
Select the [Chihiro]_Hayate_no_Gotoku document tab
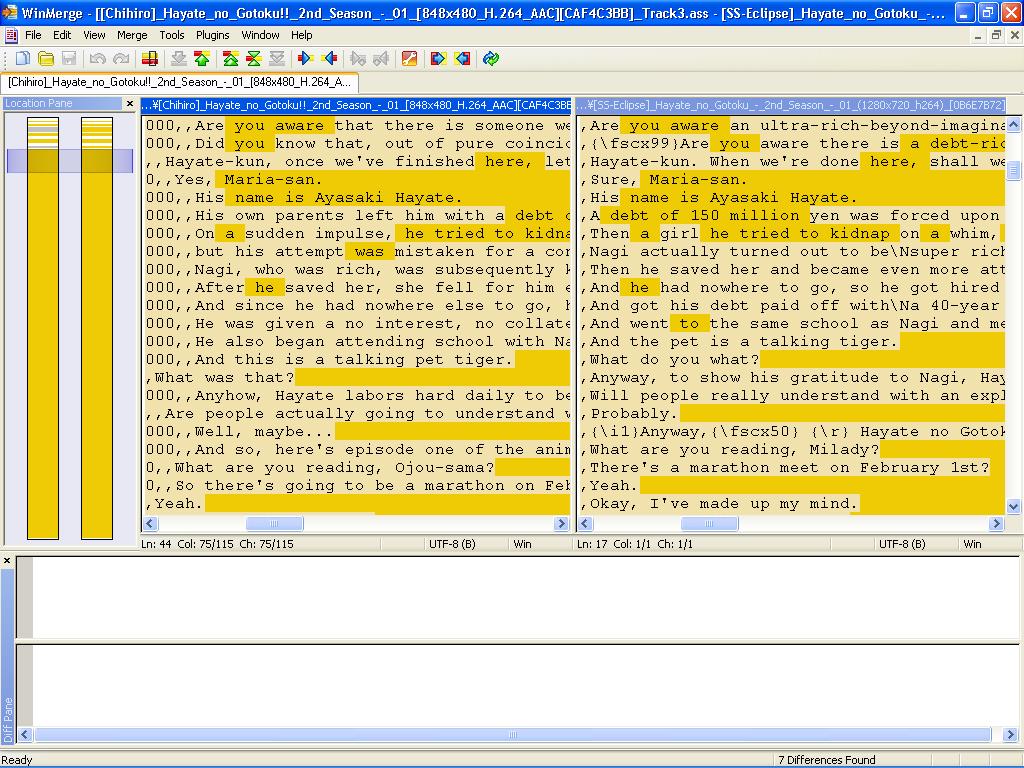[180, 82]
